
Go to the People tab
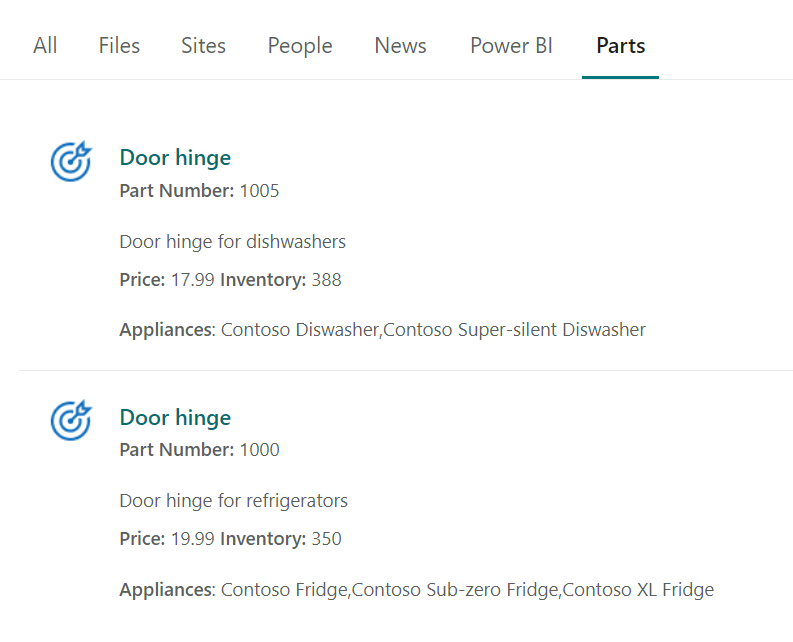click(300, 46)
